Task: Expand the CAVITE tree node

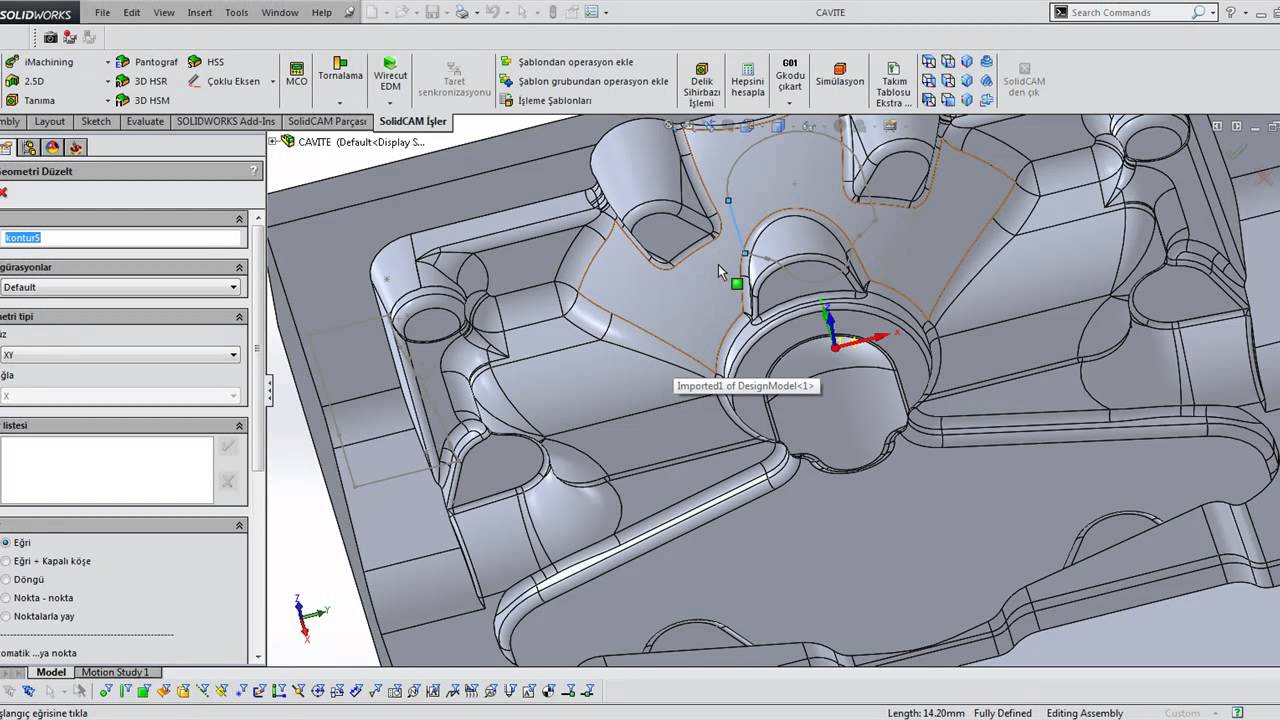Action: tap(273, 142)
